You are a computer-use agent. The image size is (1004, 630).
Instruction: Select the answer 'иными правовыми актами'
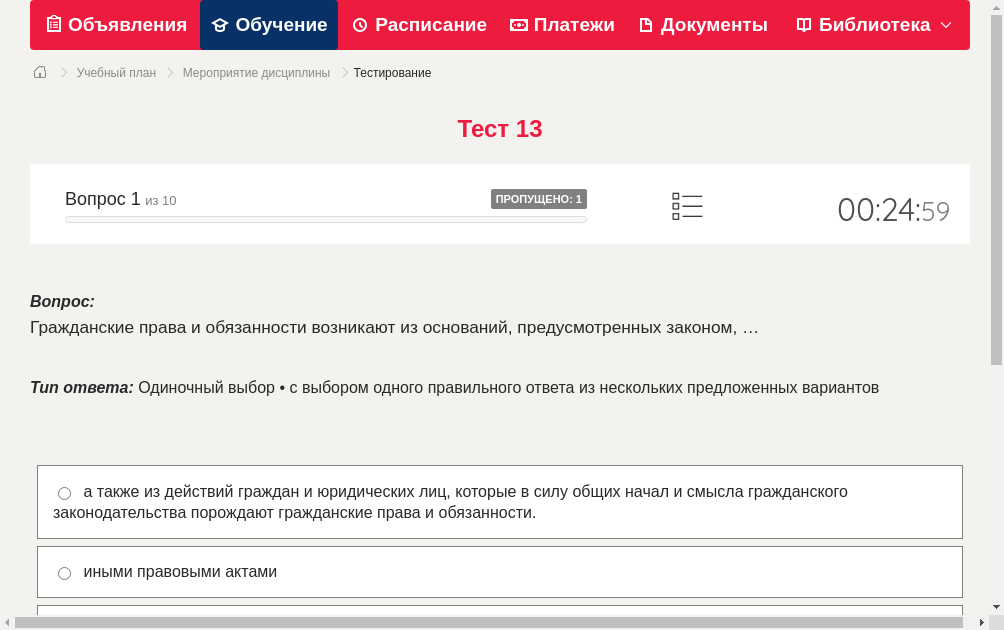(x=64, y=572)
